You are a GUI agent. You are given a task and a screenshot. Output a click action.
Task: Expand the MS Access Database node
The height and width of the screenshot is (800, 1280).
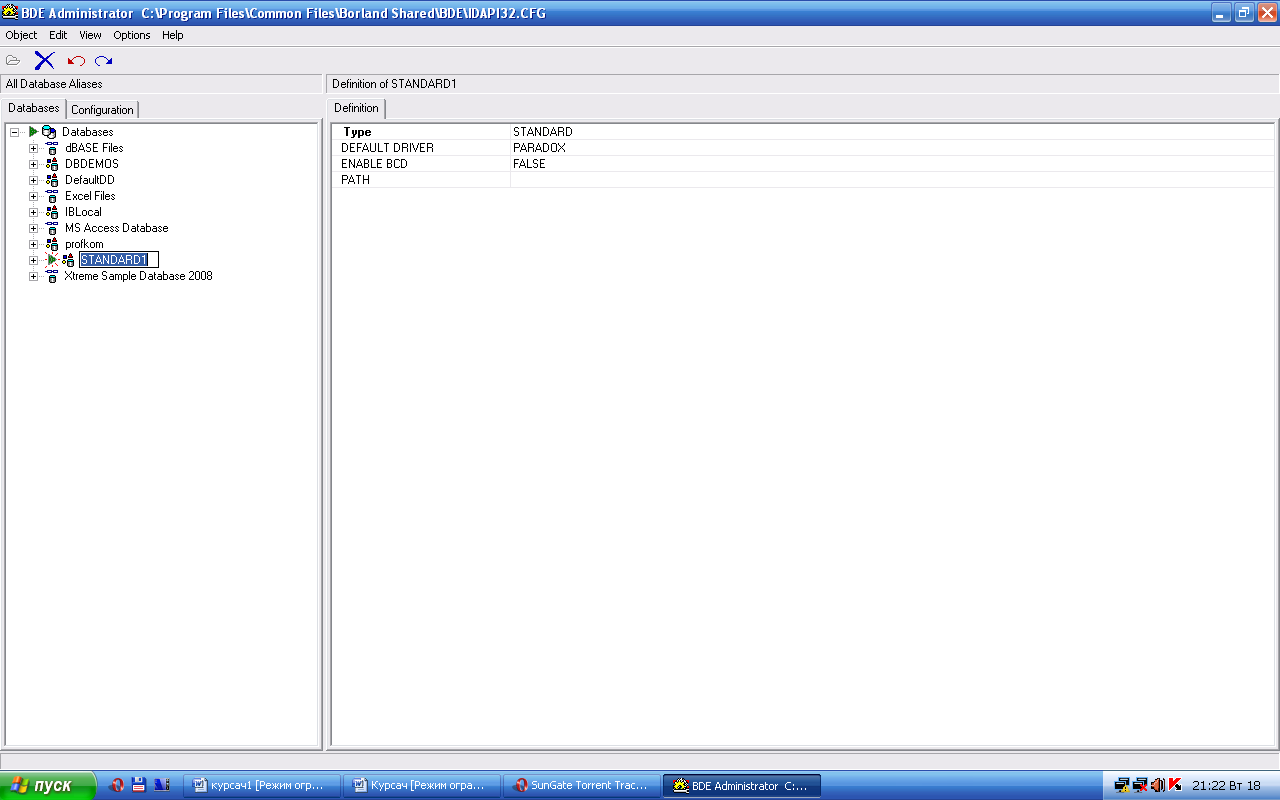pos(33,228)
